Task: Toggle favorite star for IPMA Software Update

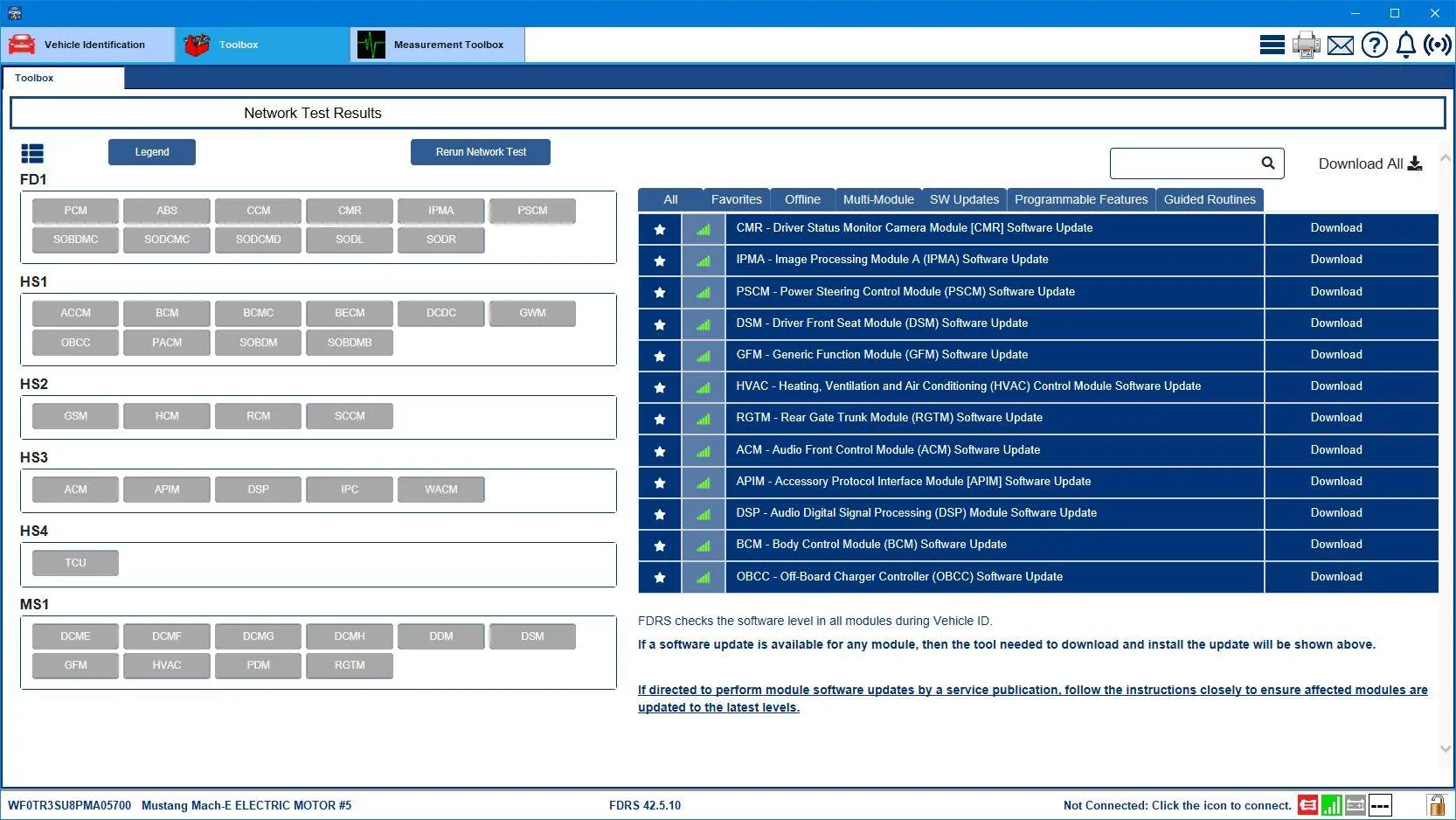Action: (x=660, y=261)
